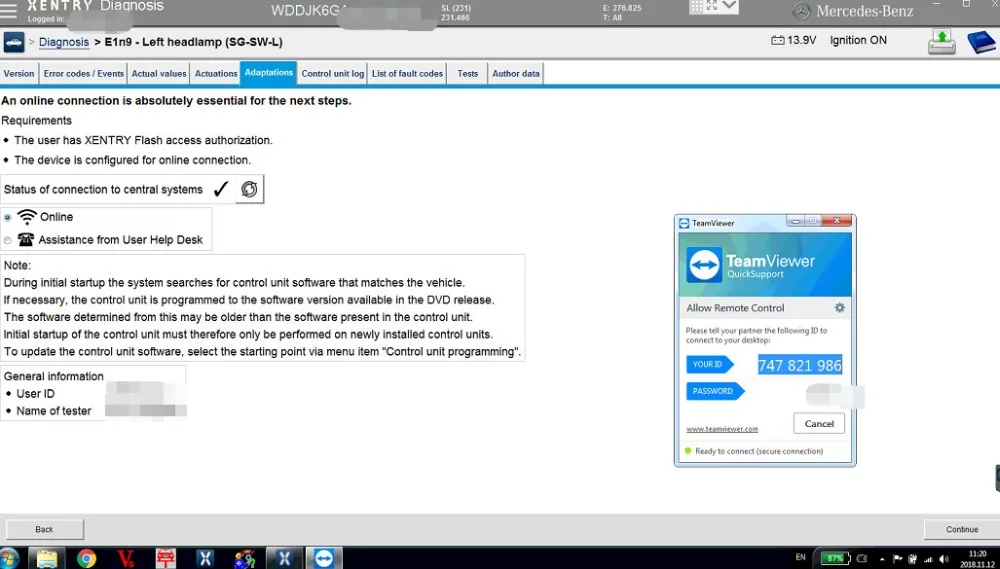Screen dimensions: 1000x569
Task: Go to the Version tab
Action: point(19,73)
